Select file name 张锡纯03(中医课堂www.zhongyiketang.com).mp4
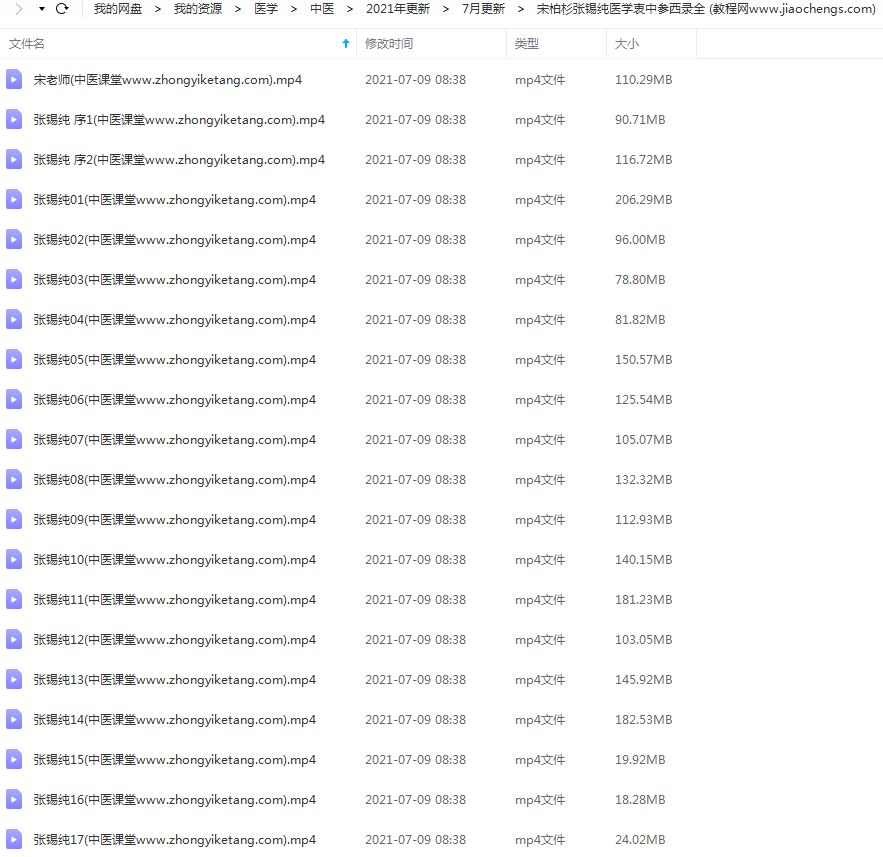This screenshot has width=883, height=857. (175, 280)
